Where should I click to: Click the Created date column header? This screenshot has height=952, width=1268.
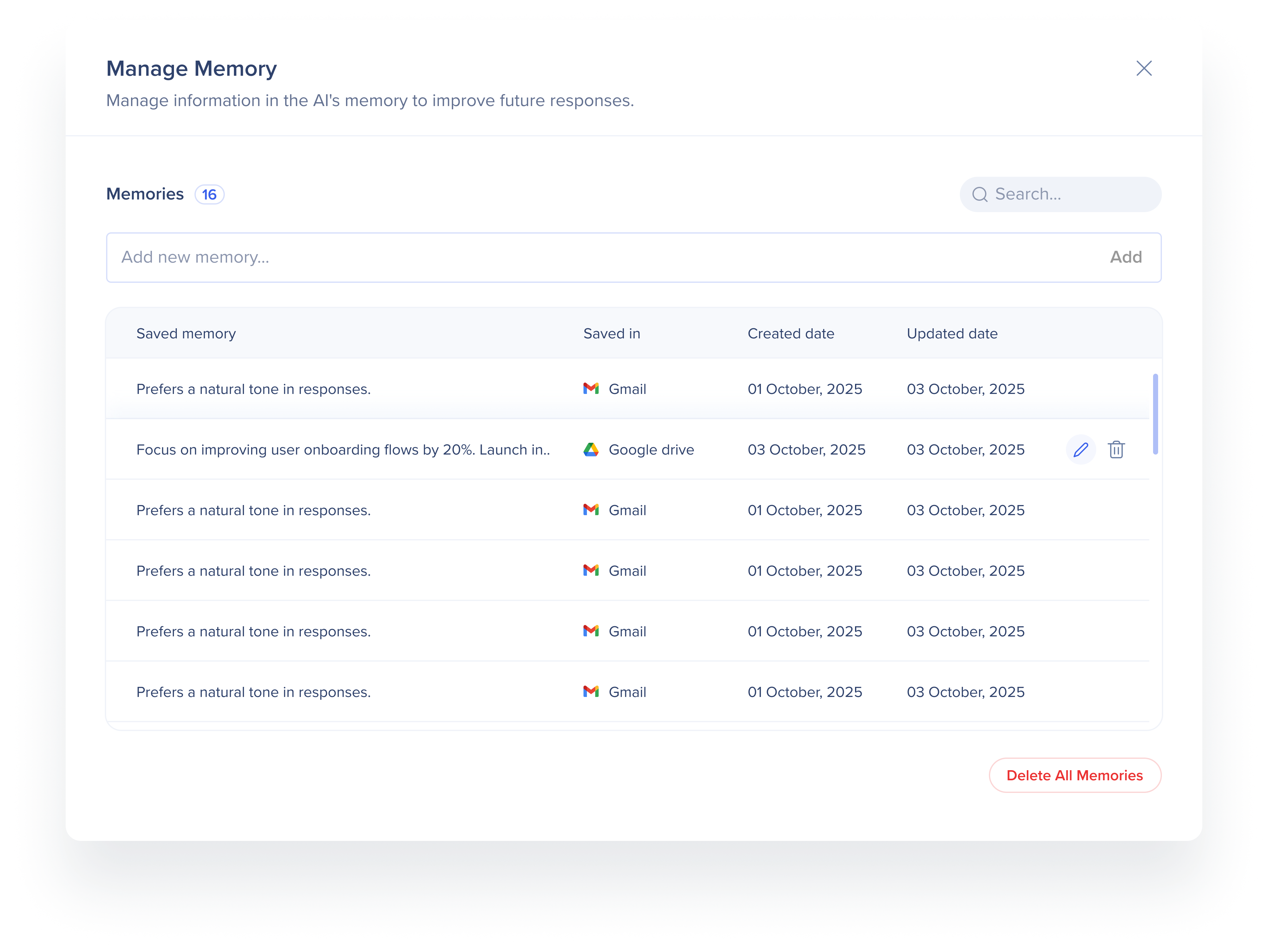point(791,334)
